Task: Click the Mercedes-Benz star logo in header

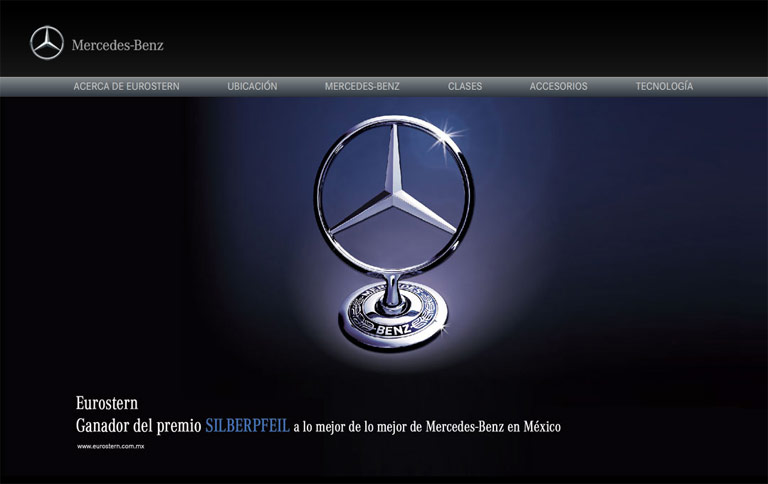Action: click(x=46, y=43)
